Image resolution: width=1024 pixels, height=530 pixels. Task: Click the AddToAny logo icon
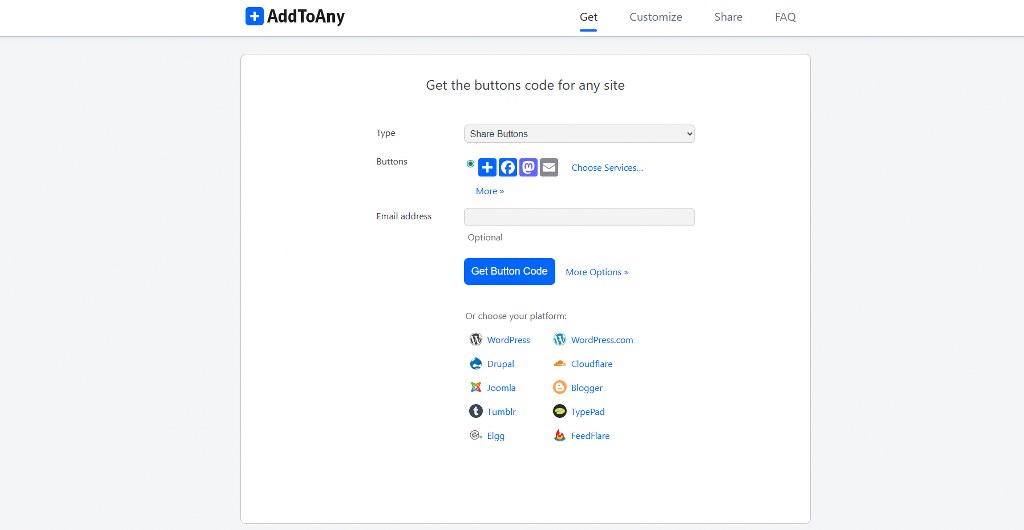(254, 16)
